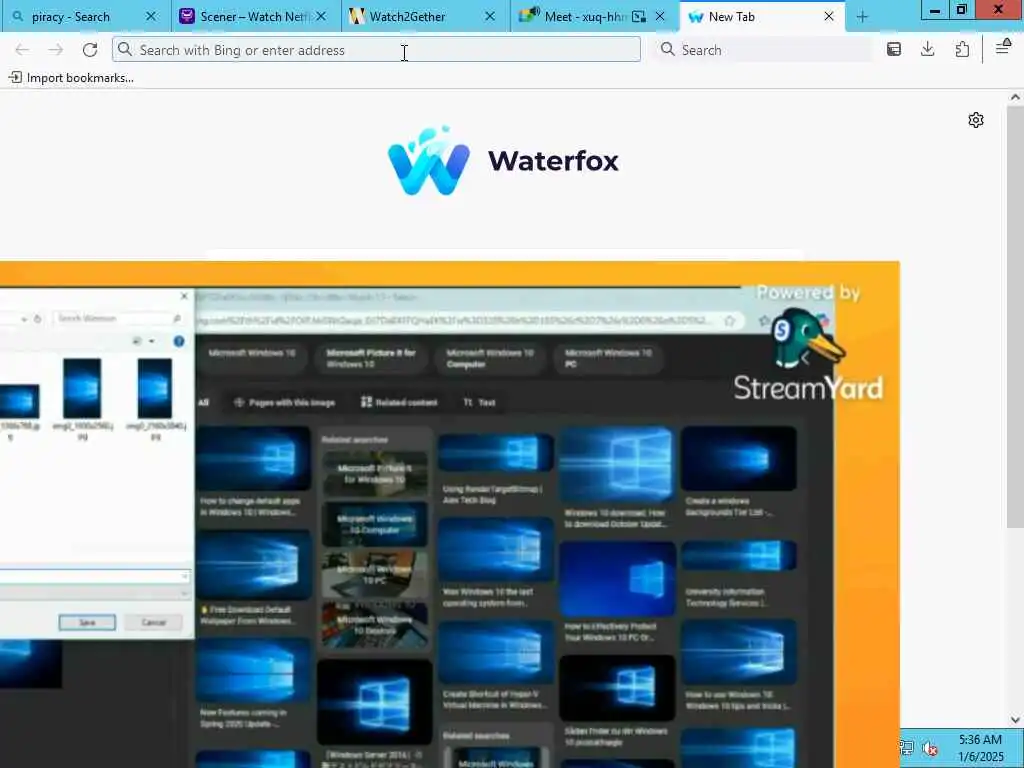Viewport: 1024px width, 768px height.
Task: Select the 'Microsoft Picture It for Windows 10' chip
Action: tap(370, 359)
